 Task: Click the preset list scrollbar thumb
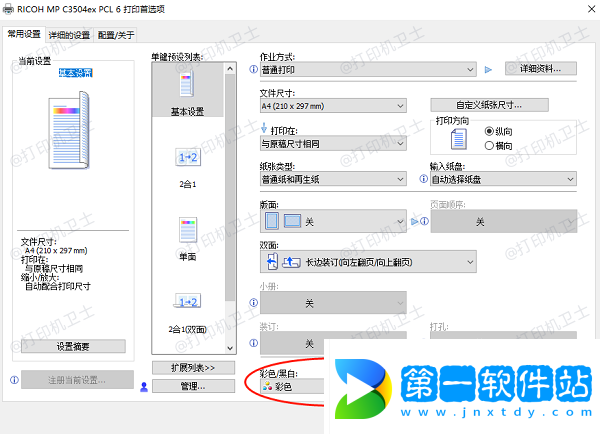point(230,188)
